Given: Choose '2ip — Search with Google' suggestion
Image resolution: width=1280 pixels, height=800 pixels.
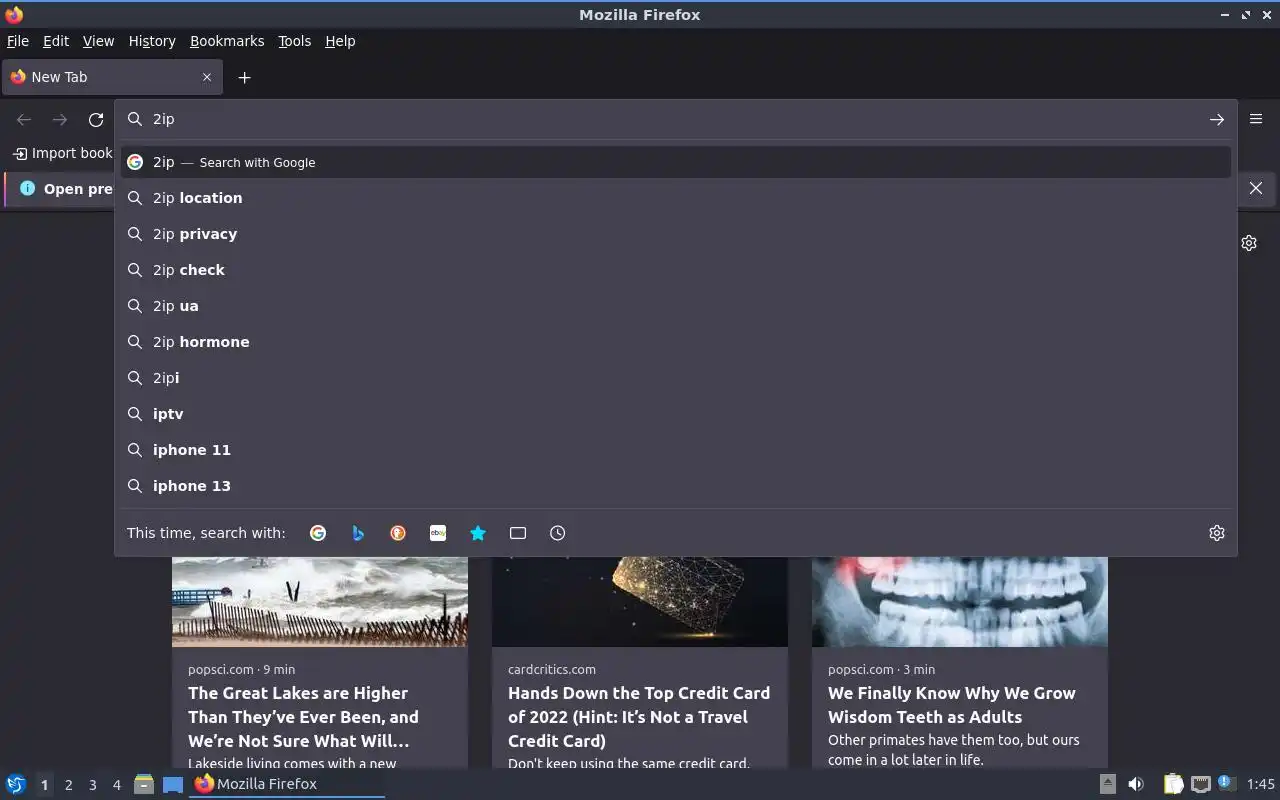Looking at the screenshot, I should pyautogui.click(x=675, y=162).
